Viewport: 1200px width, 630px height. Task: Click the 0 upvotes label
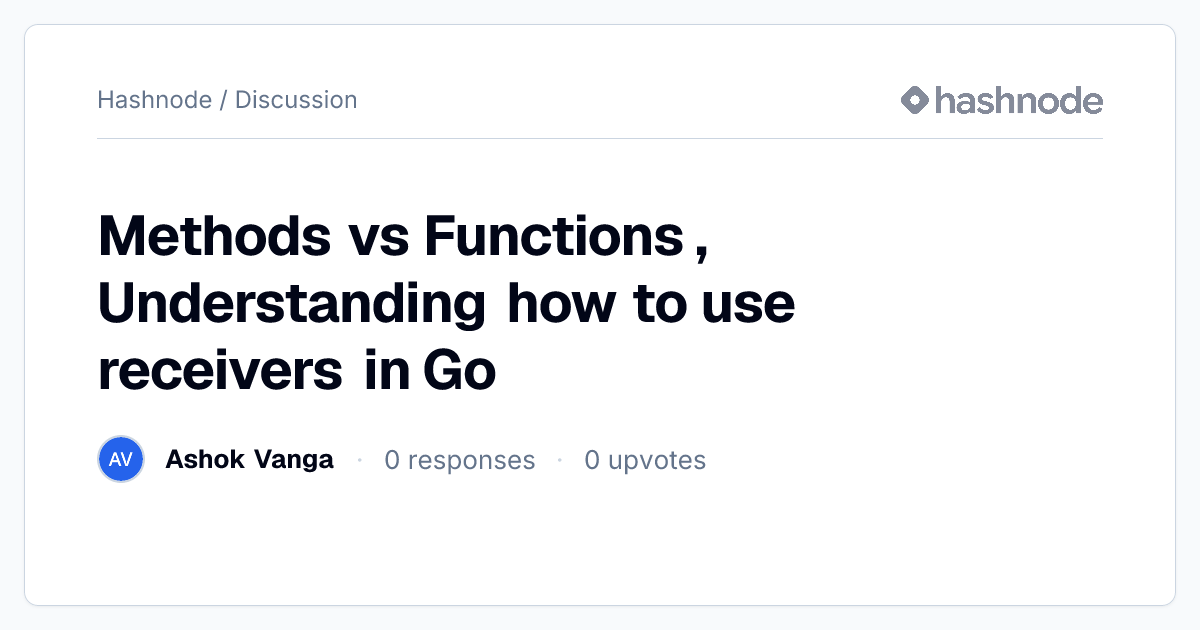coord(645,460)
